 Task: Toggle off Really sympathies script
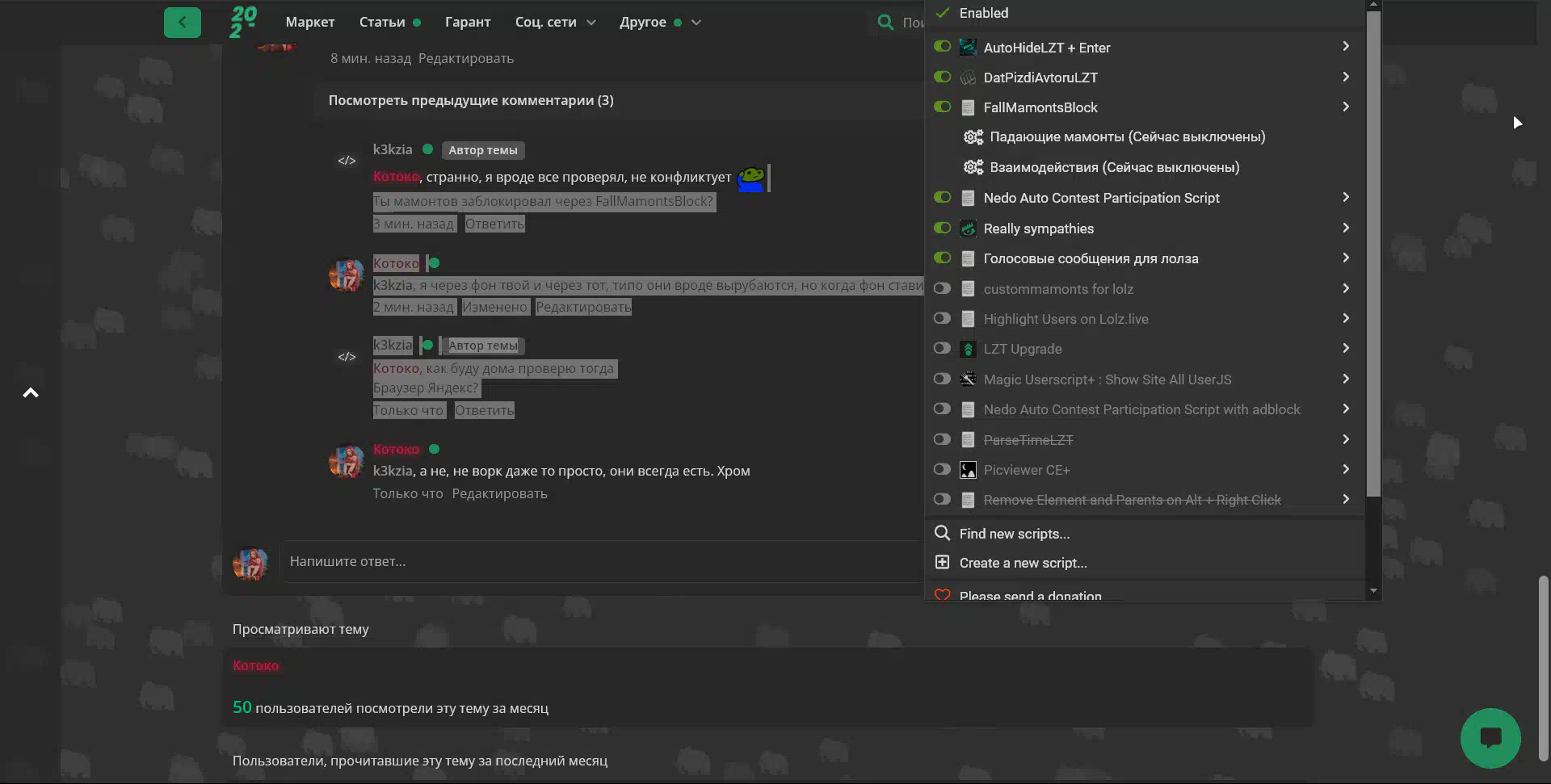pyautogui.click(x=942, y=228)
